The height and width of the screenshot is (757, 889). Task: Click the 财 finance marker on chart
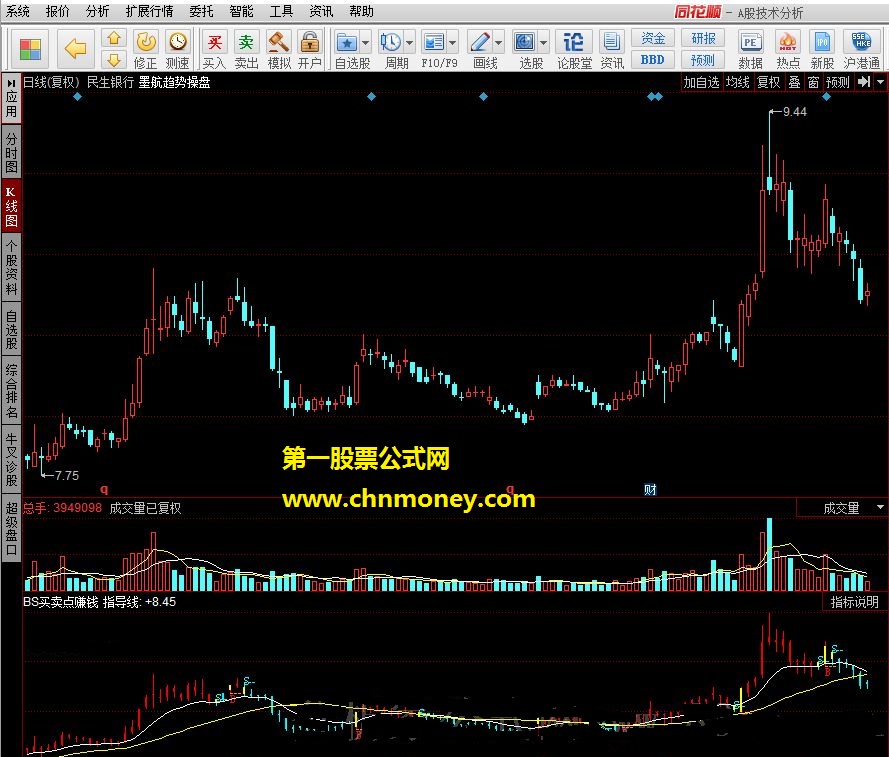coord(650,490)
